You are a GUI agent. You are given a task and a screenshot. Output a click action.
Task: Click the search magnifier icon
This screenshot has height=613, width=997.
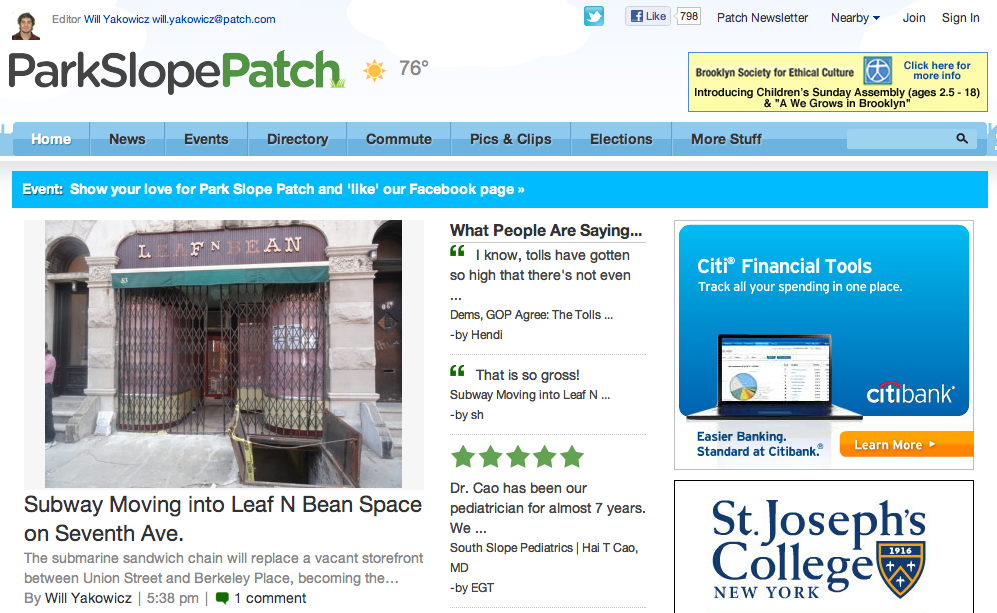coord(962,139)
